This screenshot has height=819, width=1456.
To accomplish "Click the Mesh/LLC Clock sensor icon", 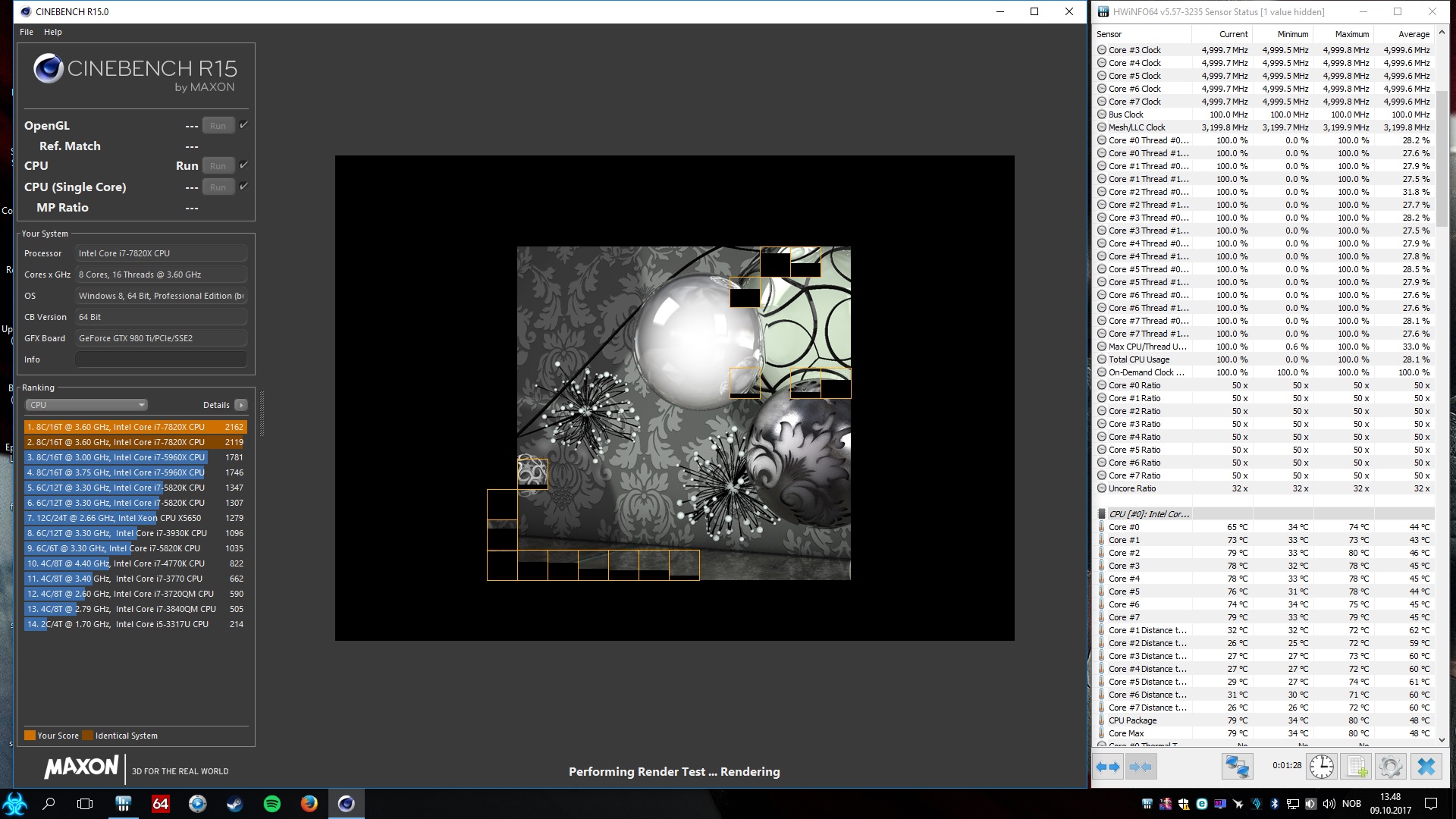I will (x=1102, y=127).
